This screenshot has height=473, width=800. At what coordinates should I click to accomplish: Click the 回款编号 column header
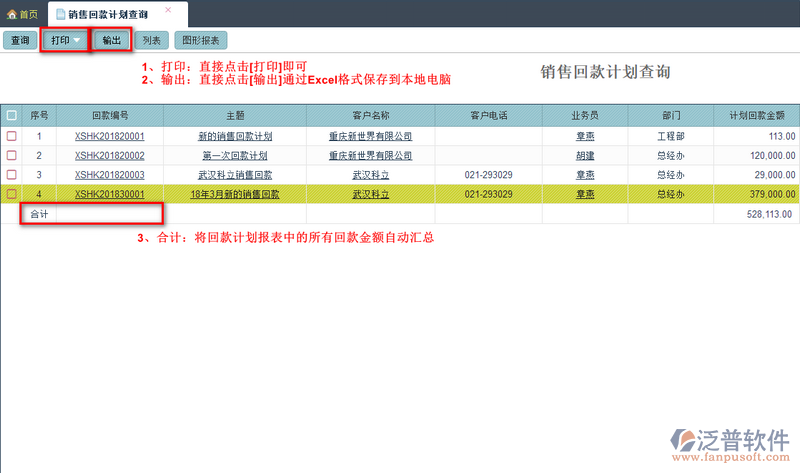click(109, 116)
